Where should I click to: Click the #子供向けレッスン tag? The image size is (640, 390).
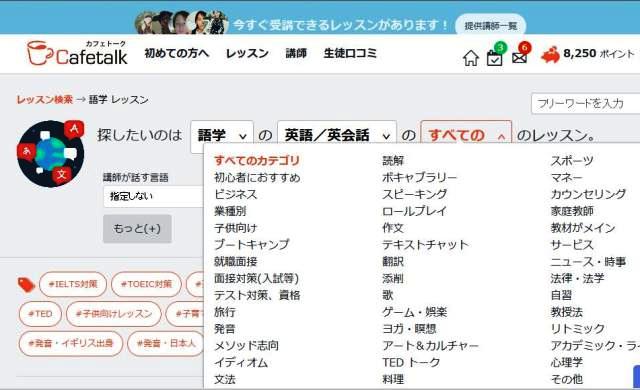point(114,314)
